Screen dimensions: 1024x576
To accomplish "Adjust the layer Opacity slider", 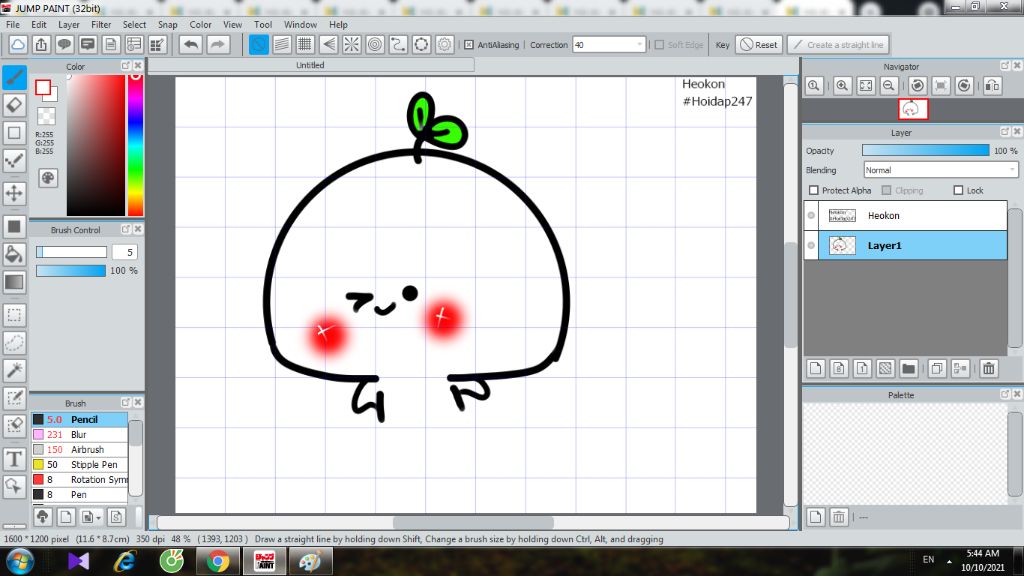I will coord(925,150).
